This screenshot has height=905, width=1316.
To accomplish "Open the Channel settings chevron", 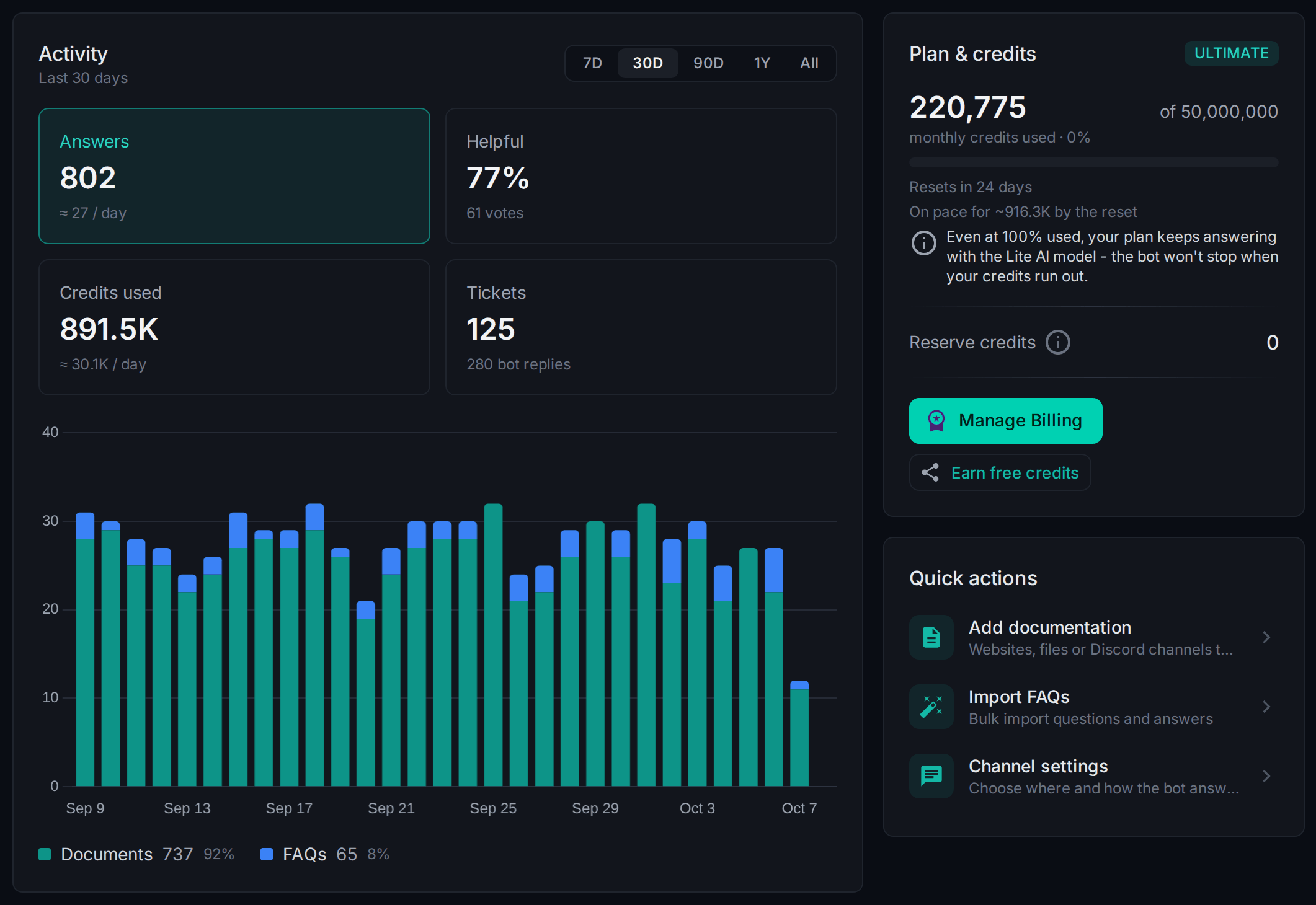I will coord(1266,776).
